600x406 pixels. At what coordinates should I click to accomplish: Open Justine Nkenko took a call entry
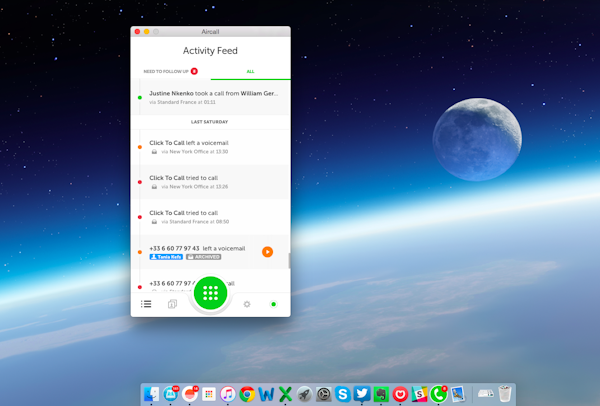210,97
